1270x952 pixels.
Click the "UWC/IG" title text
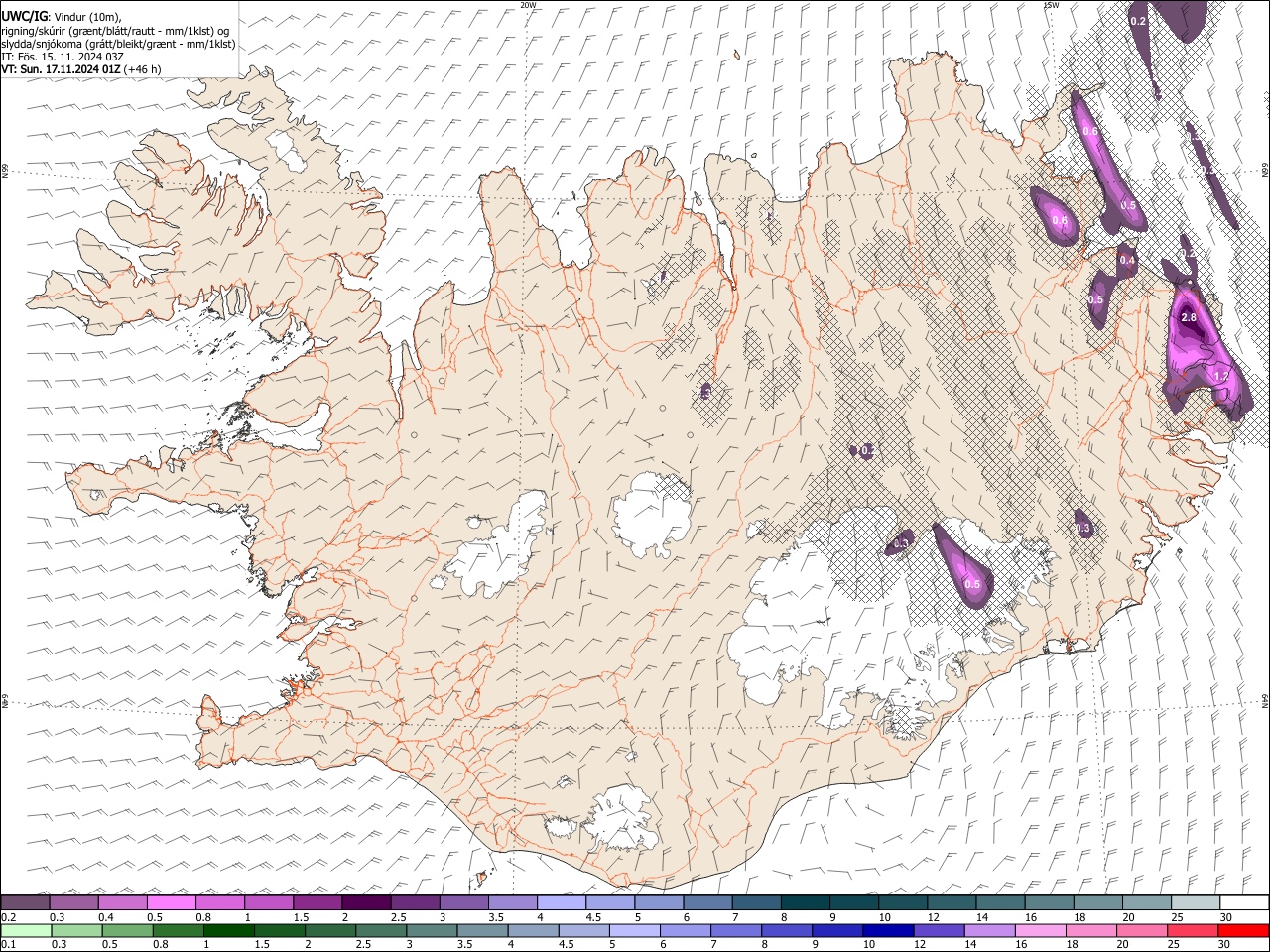(24, 17)
